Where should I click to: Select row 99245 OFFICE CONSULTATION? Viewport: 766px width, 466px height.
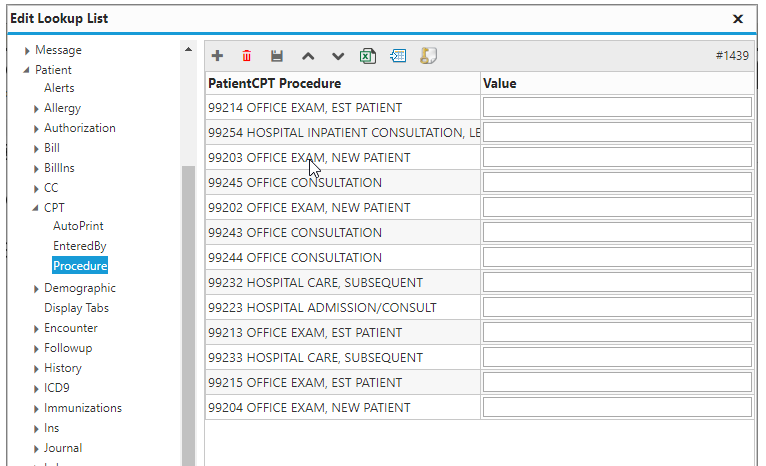(342, 183)
